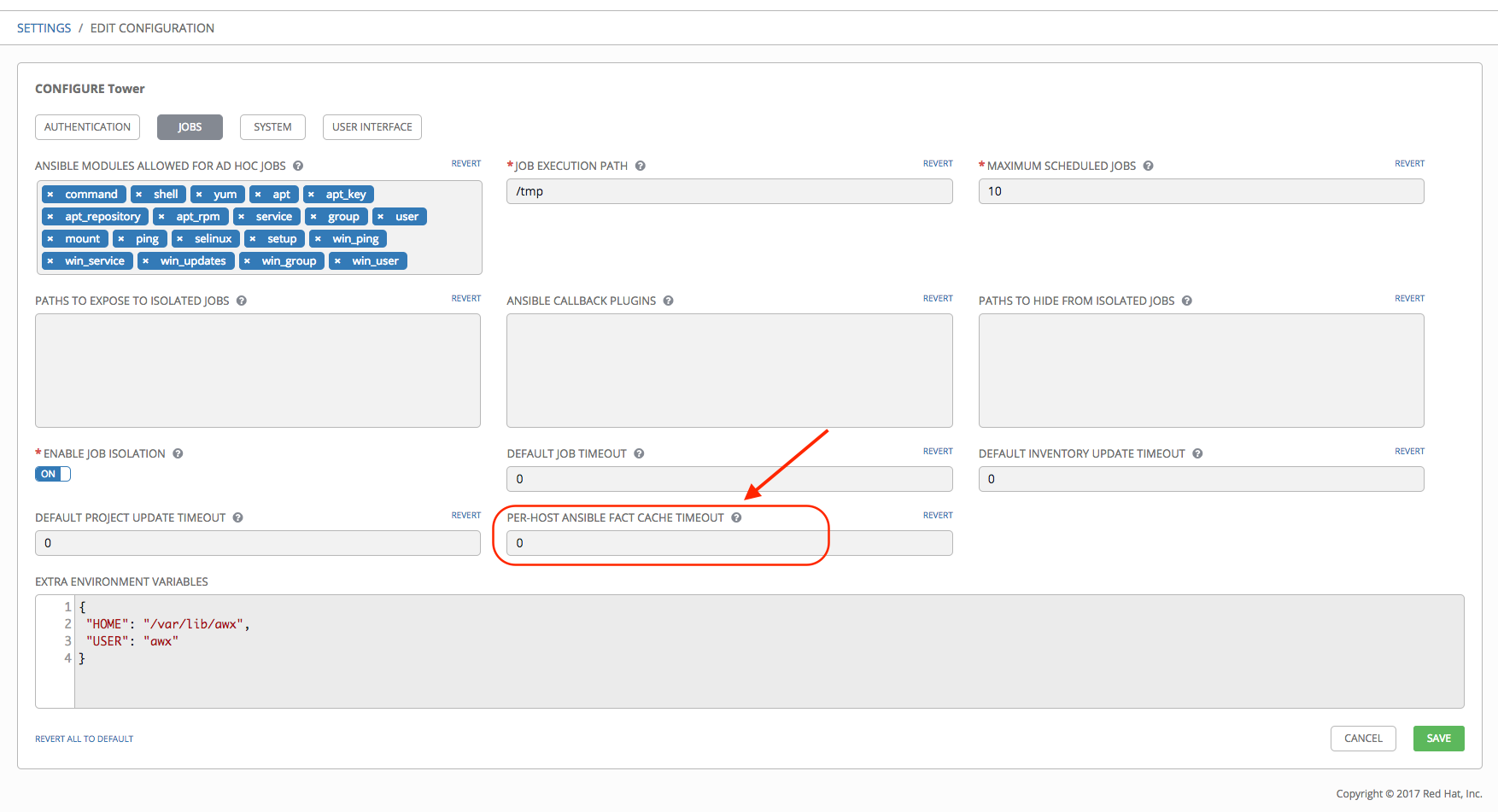Open help for Job Execution Path
The image size is (1498, 812).
[x=640, y=166]
